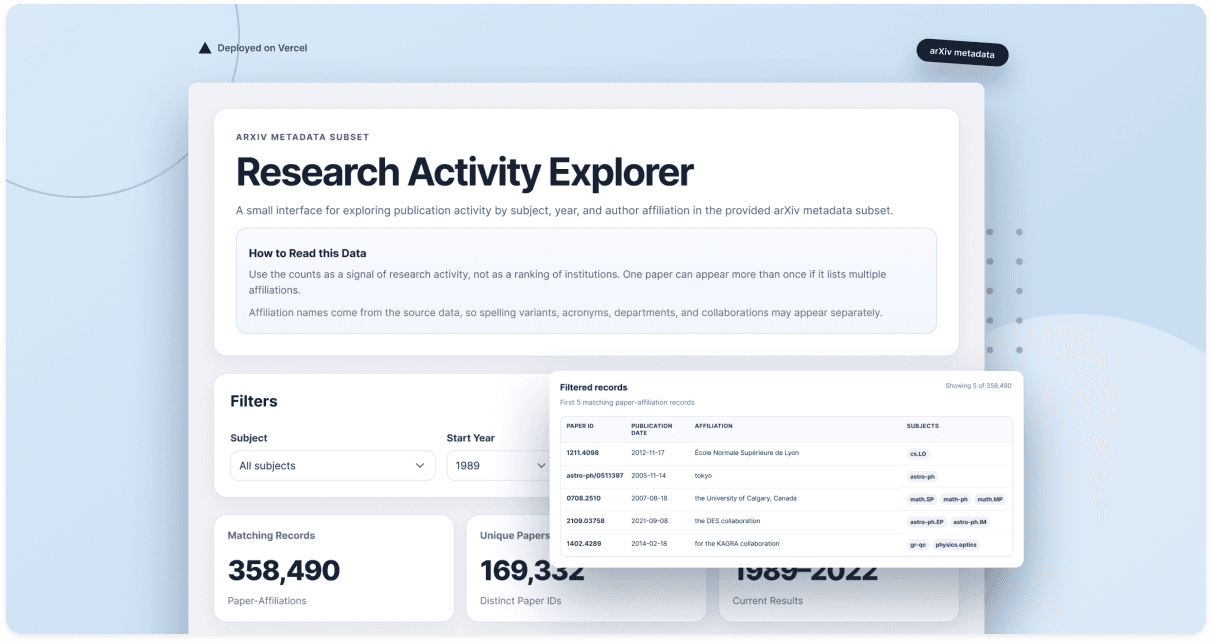Click the Vercel triangle logo
1212x642 pixels.
pos(205,48)
